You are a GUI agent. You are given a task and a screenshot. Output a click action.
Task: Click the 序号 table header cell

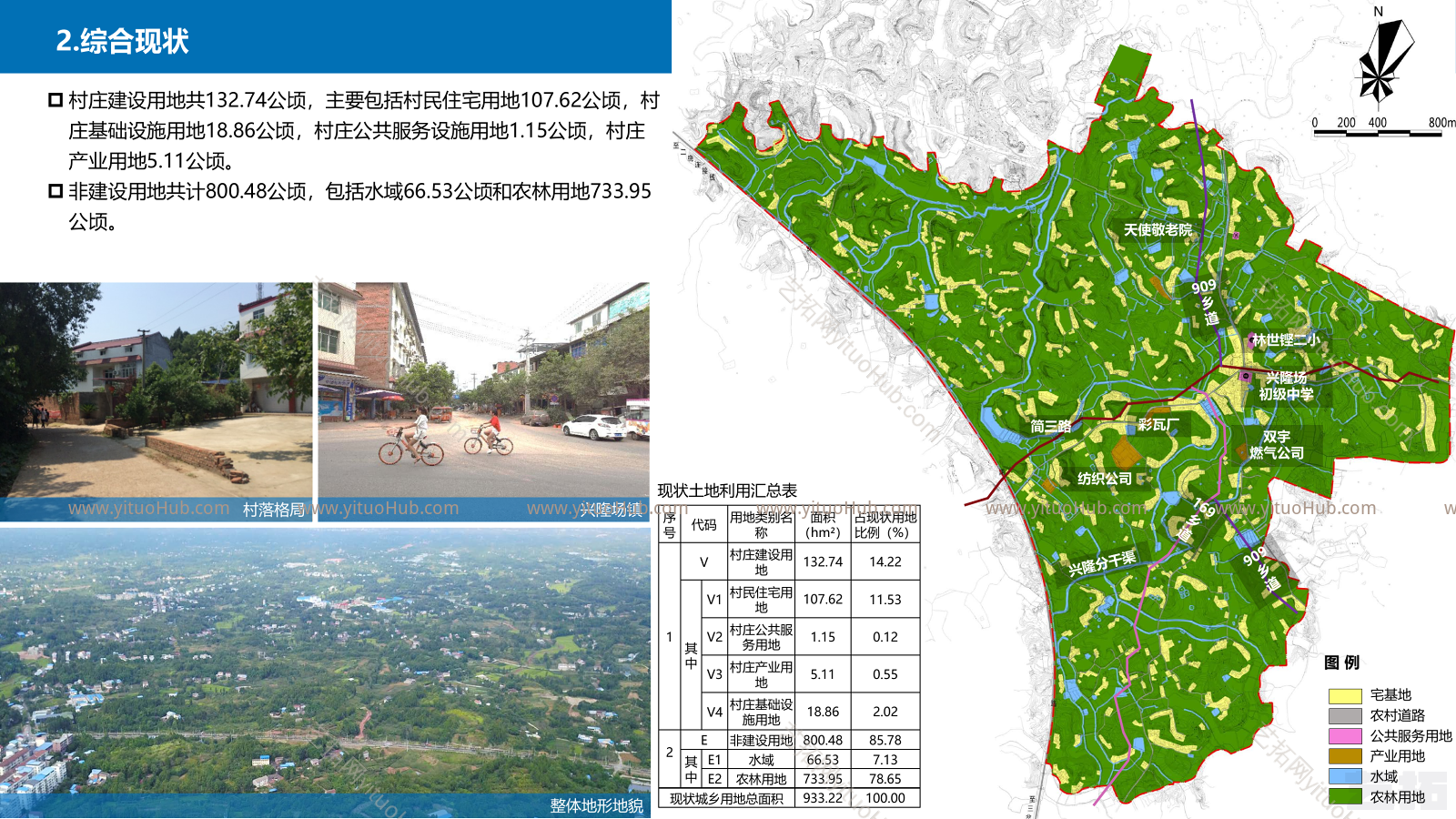click(x=670, y=525)
